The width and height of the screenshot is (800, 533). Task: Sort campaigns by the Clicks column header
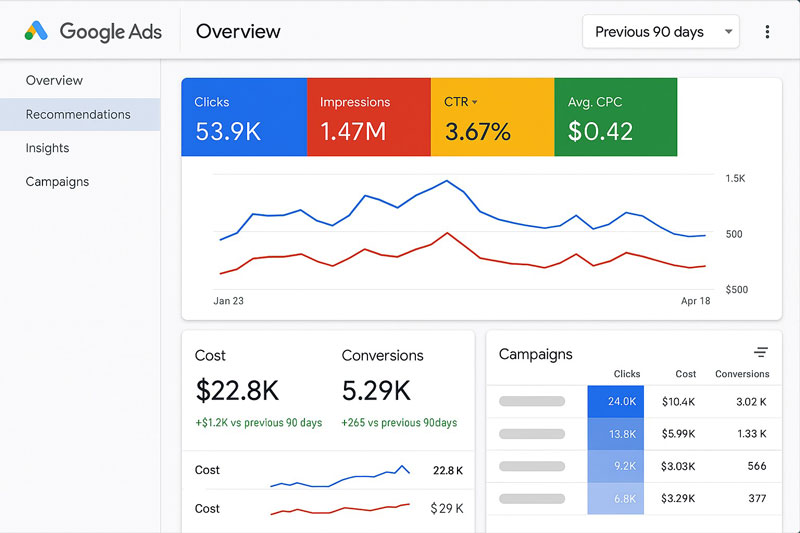[x=627, y=374]
